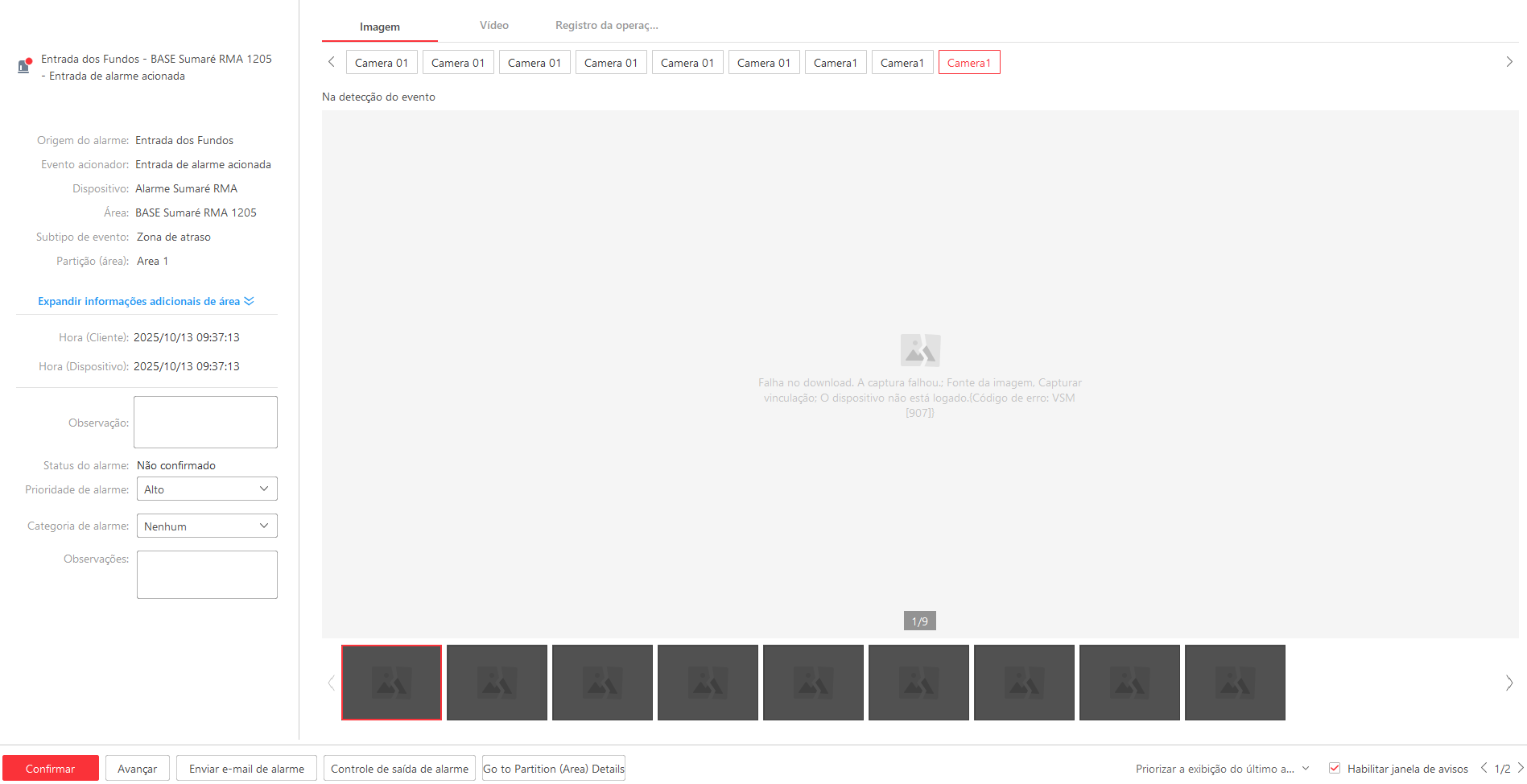
Task: Open Prioridade de alarme dropdown
Action: tap(207, 489)
